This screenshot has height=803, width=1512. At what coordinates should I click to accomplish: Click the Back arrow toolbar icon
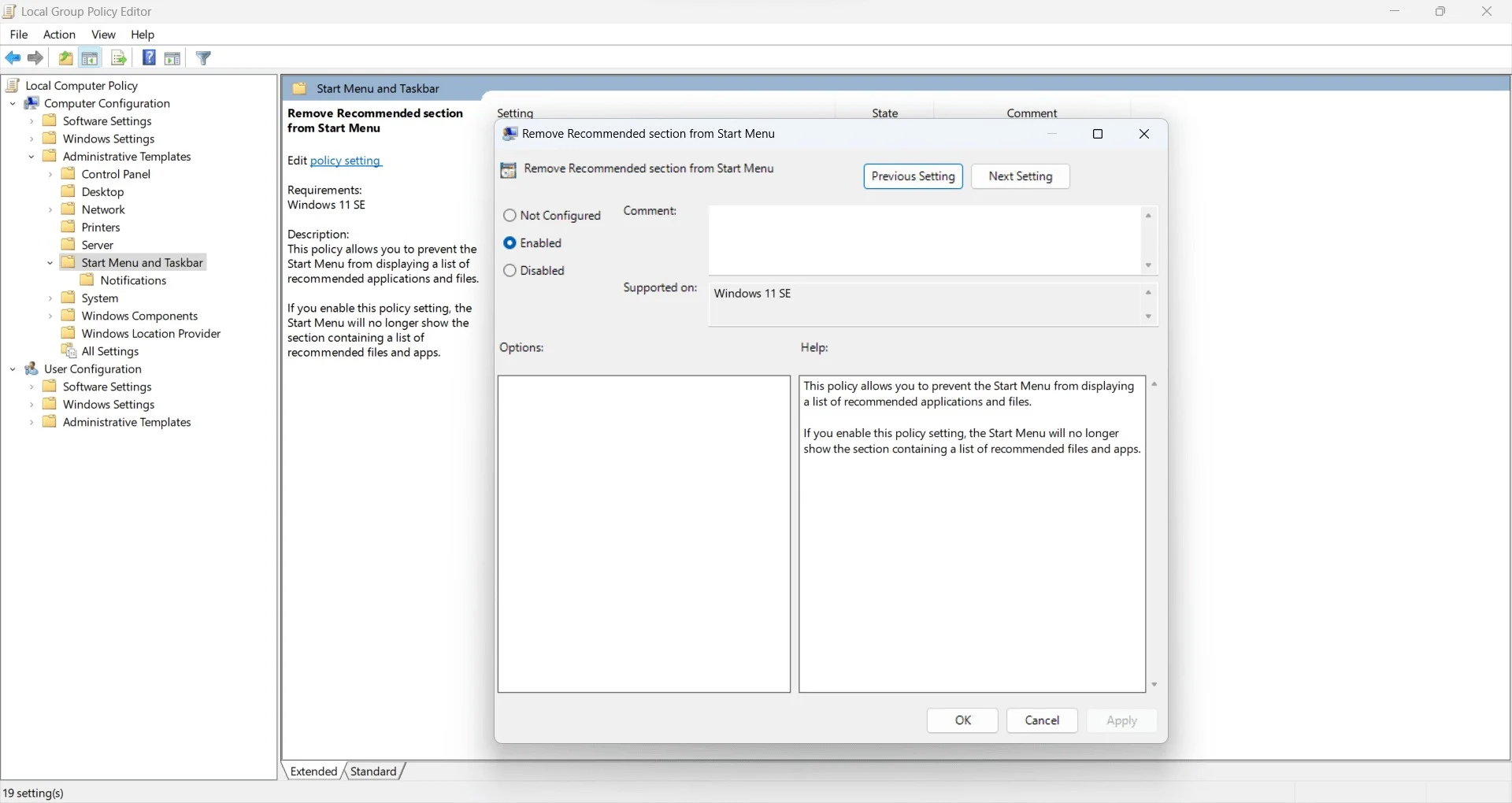pos(13,58)
